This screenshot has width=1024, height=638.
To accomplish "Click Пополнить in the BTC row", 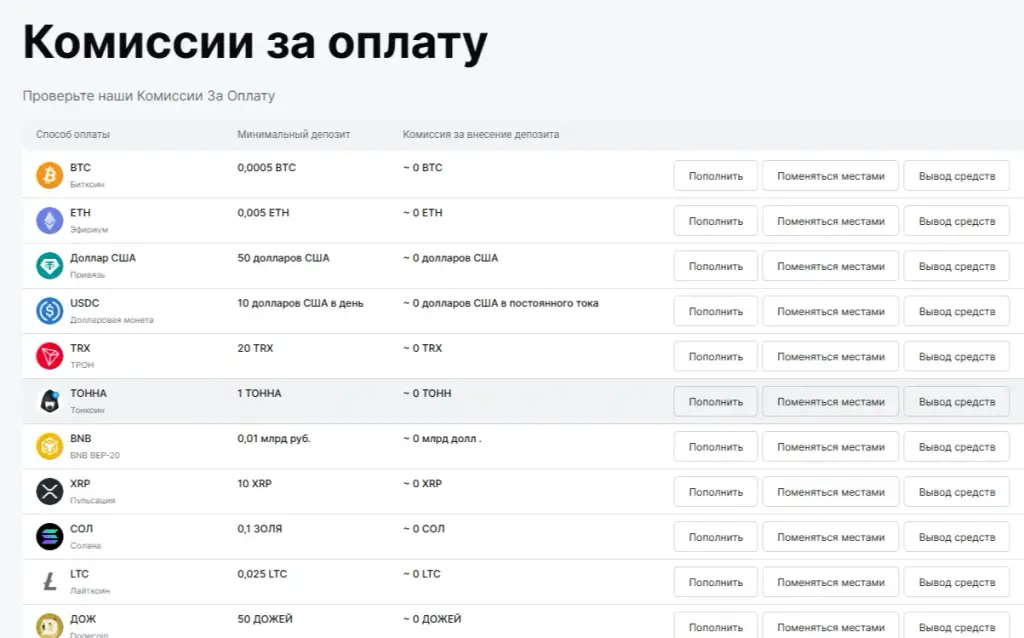I will [716, 176].
